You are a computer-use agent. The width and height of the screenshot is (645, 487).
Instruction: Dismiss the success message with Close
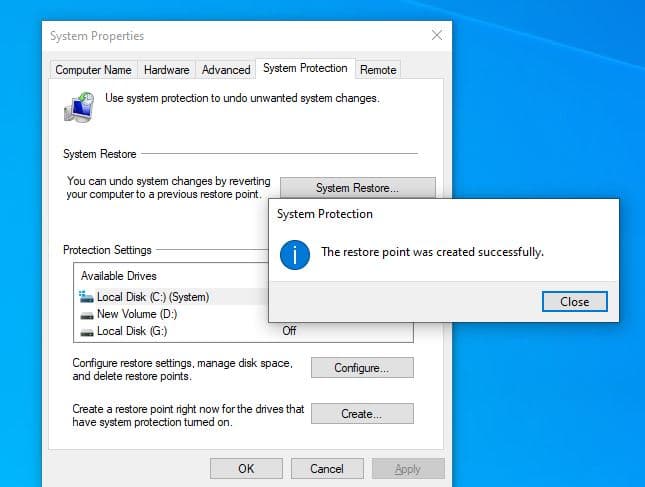574,301
